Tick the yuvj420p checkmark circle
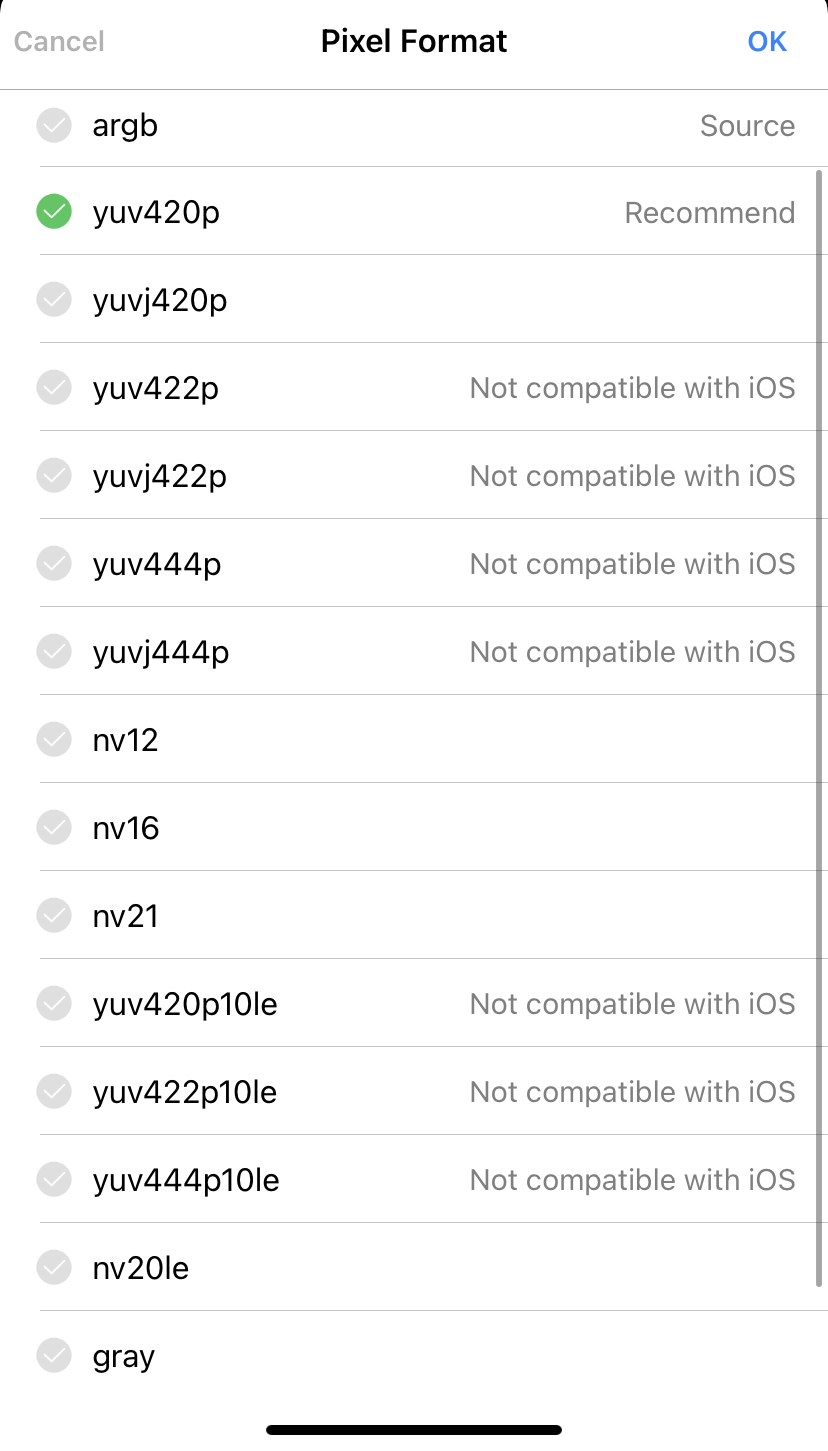The height and width of the screenshot is (1451, 828). [x=54, y=300]
